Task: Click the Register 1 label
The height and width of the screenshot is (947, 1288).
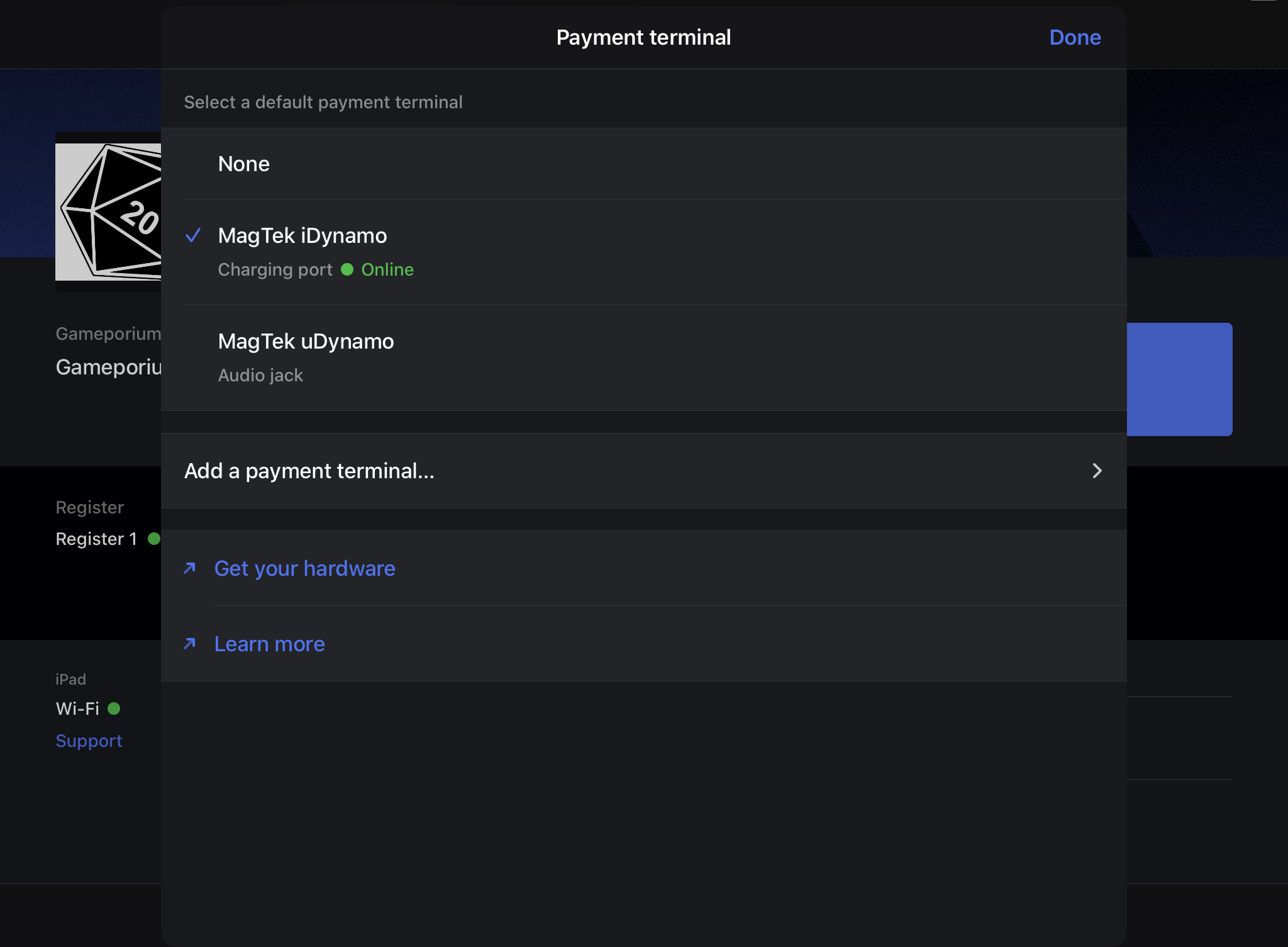Action: pyautogui.click(x=96, y=539)
